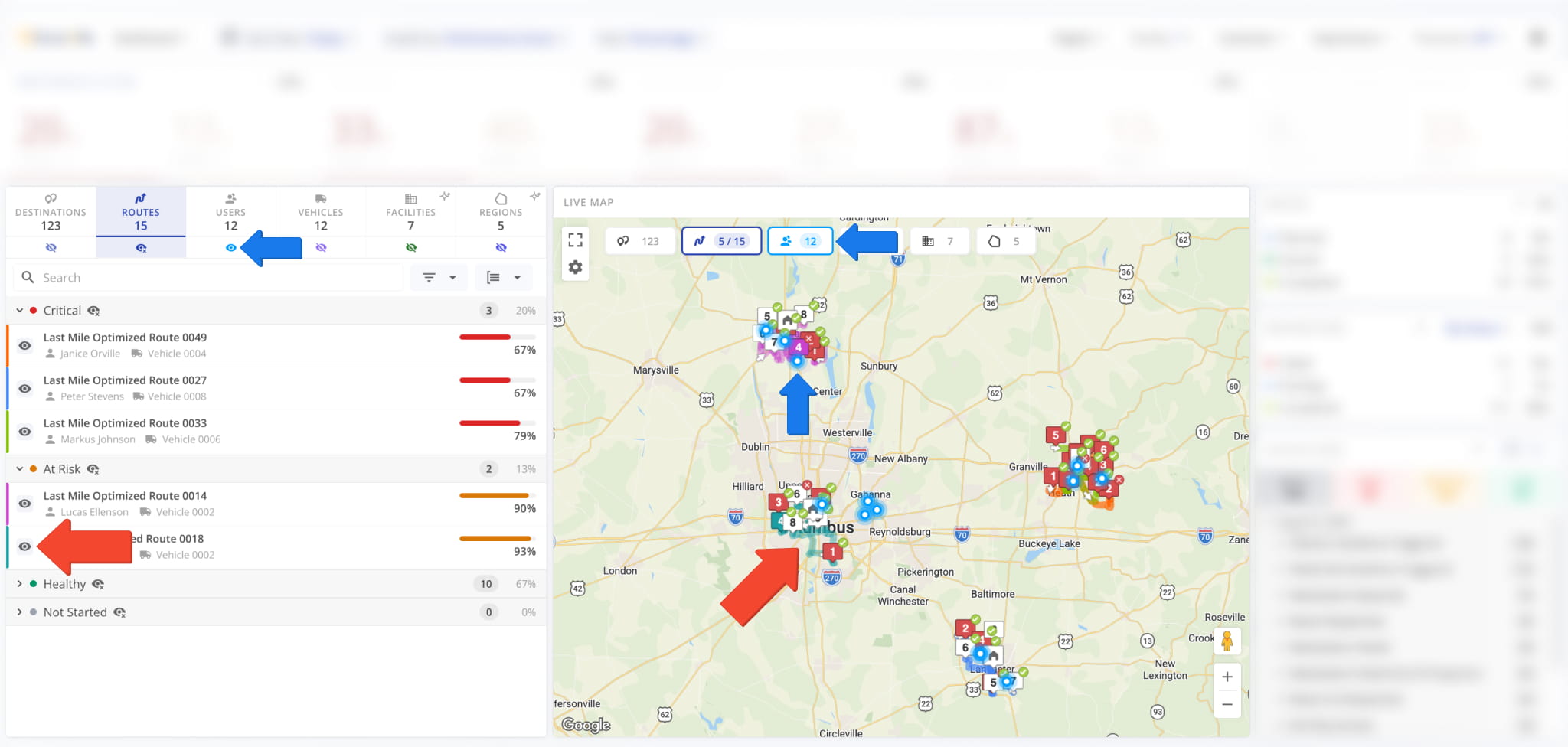Click driver Markus Johnson
The image size is (1568, 747).
[97, 439]
